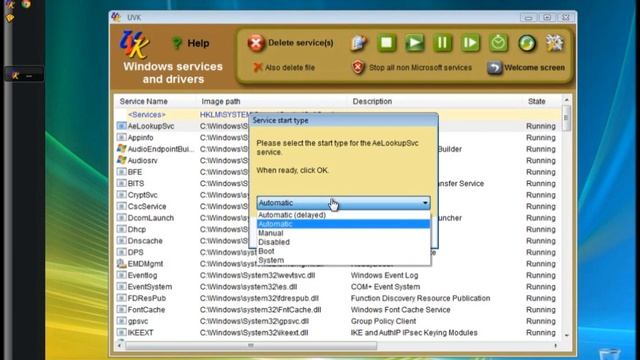Click the edit service notepad icon
This screenshot has height=360, width=640.
coord(359,43)
